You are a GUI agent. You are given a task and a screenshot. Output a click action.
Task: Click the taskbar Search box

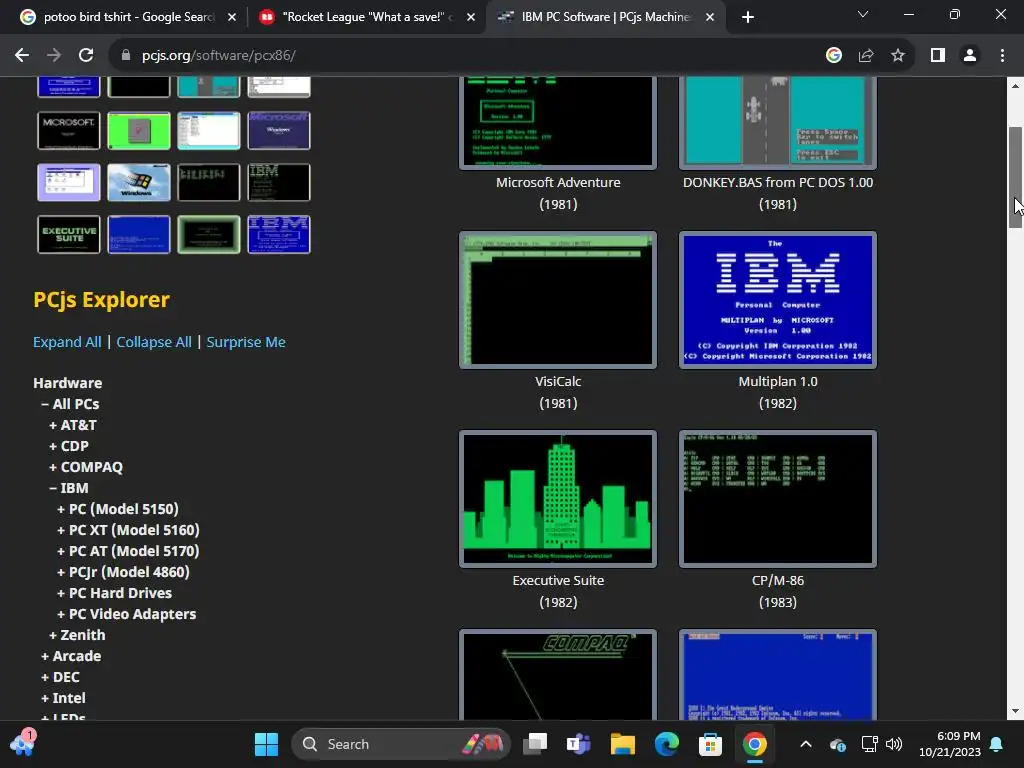[x=400, y=744]
